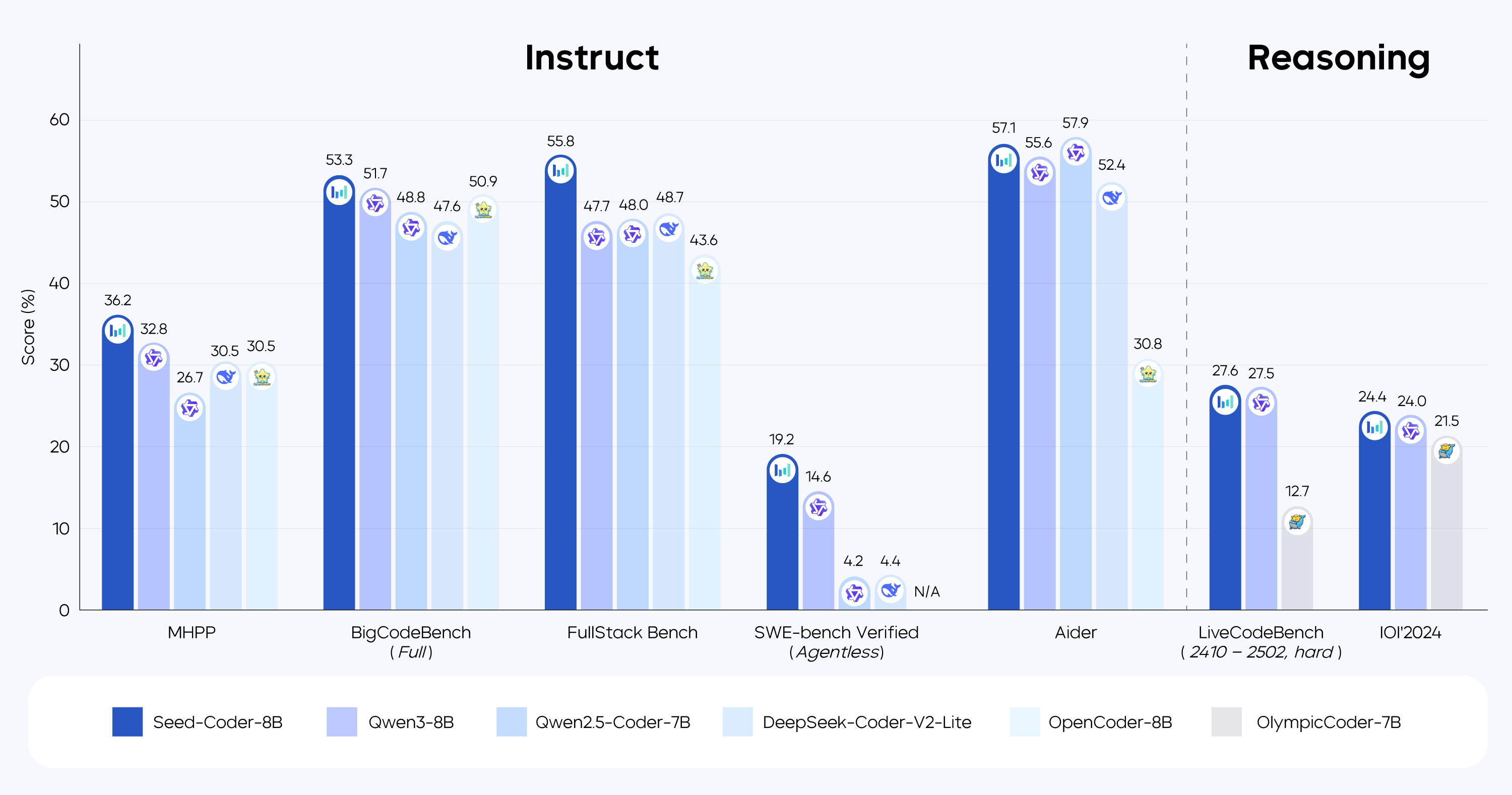Click the Seed-Coder-8B legend color swatch
The width and height of the screenshot is (1512, 795).
click(128, 721)
